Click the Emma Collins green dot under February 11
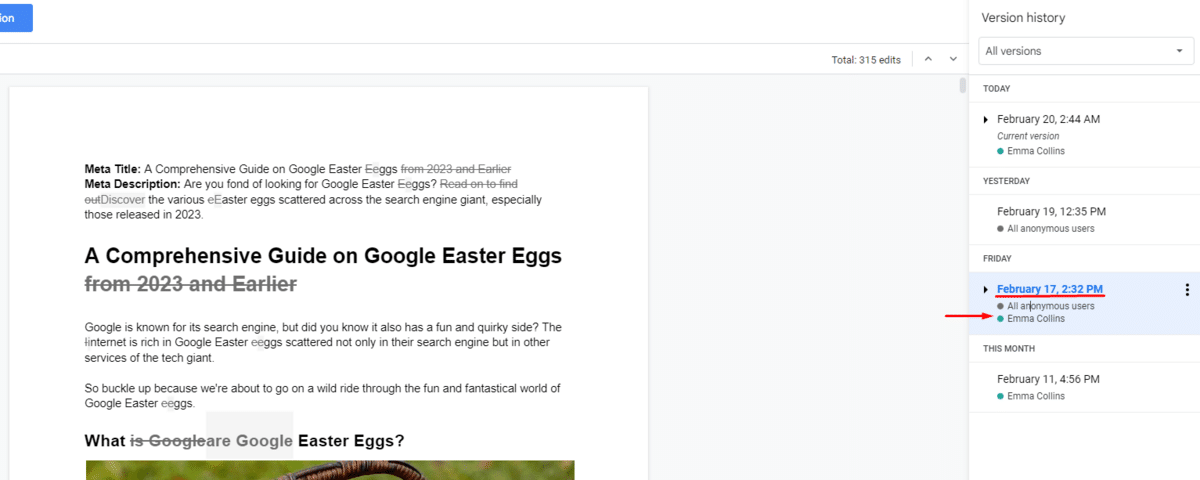The height and width of the screenshot is (480, 1200). (x=1000, y=396)
